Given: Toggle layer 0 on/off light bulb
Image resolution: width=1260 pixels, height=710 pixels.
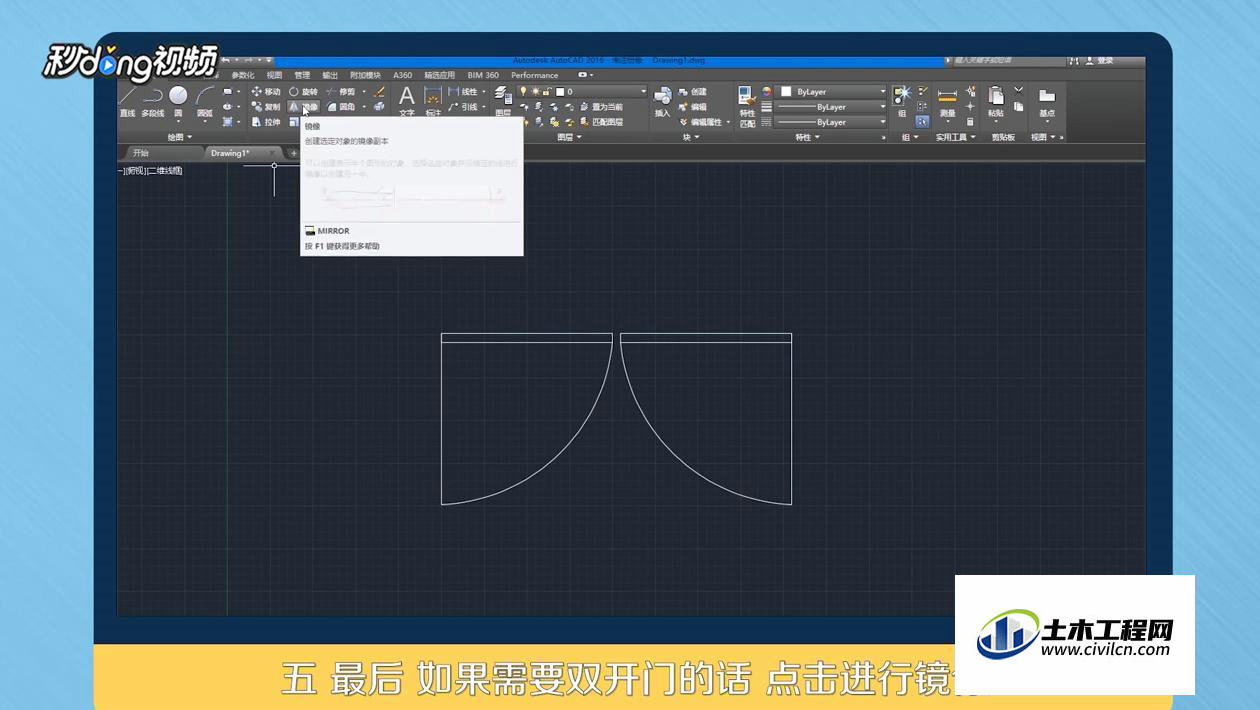Looking at the screenshot, I should coord(523,91).
